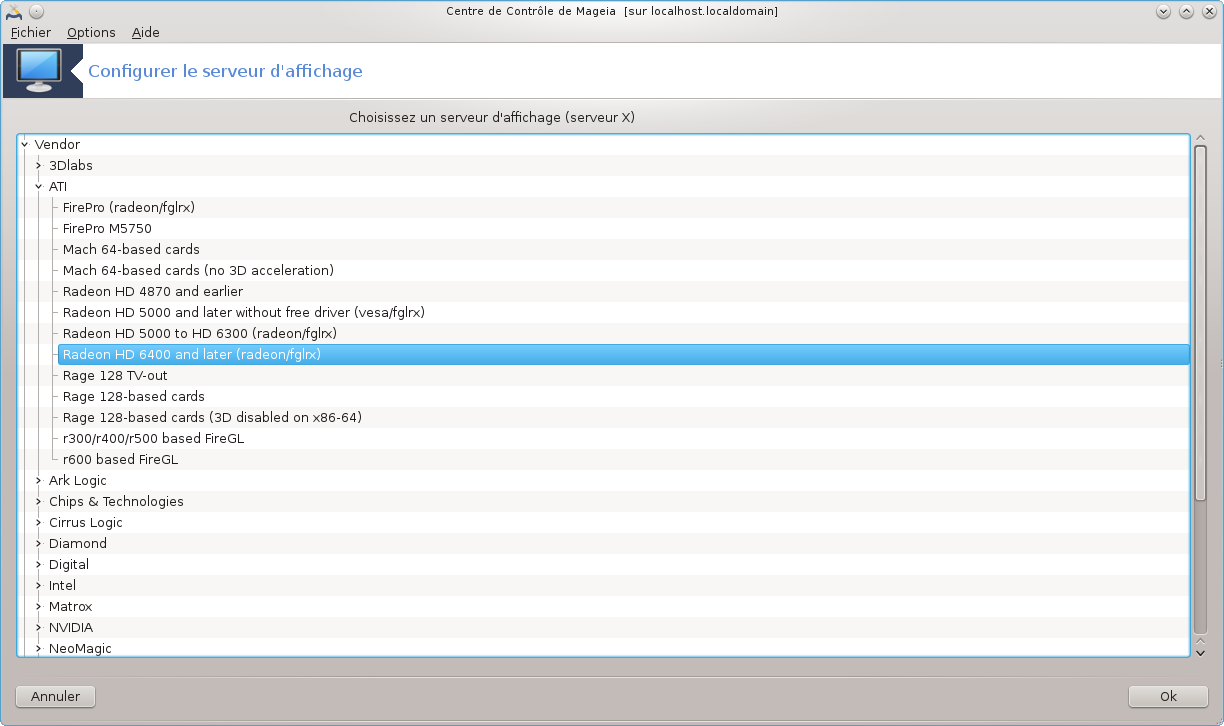The height and width of the screenshot is (726, 1224).
Task: Click the Ark Logic label
Action: [x=78, y=481]
